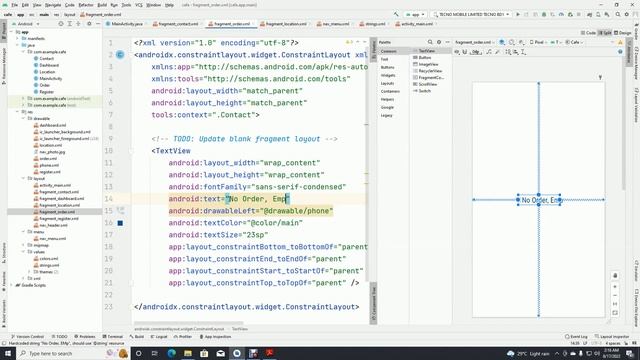640x360 pixels.
Task: Search the Palette with magnifier icon
Action: click(x=430, y=42)
